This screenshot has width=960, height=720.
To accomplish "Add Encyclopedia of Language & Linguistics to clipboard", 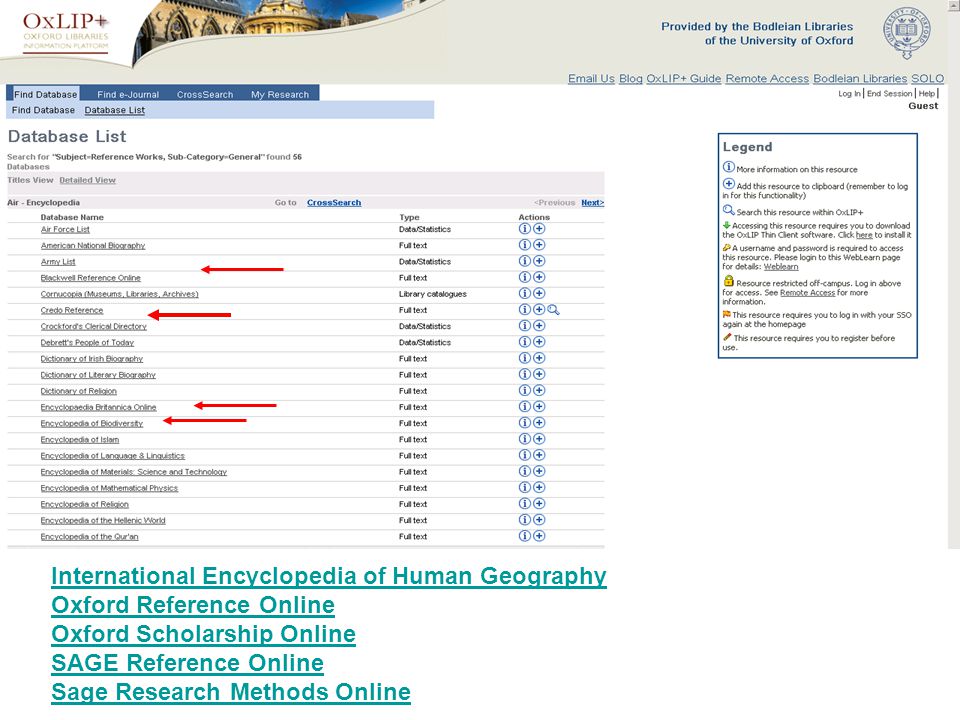I will pos(539,456).
